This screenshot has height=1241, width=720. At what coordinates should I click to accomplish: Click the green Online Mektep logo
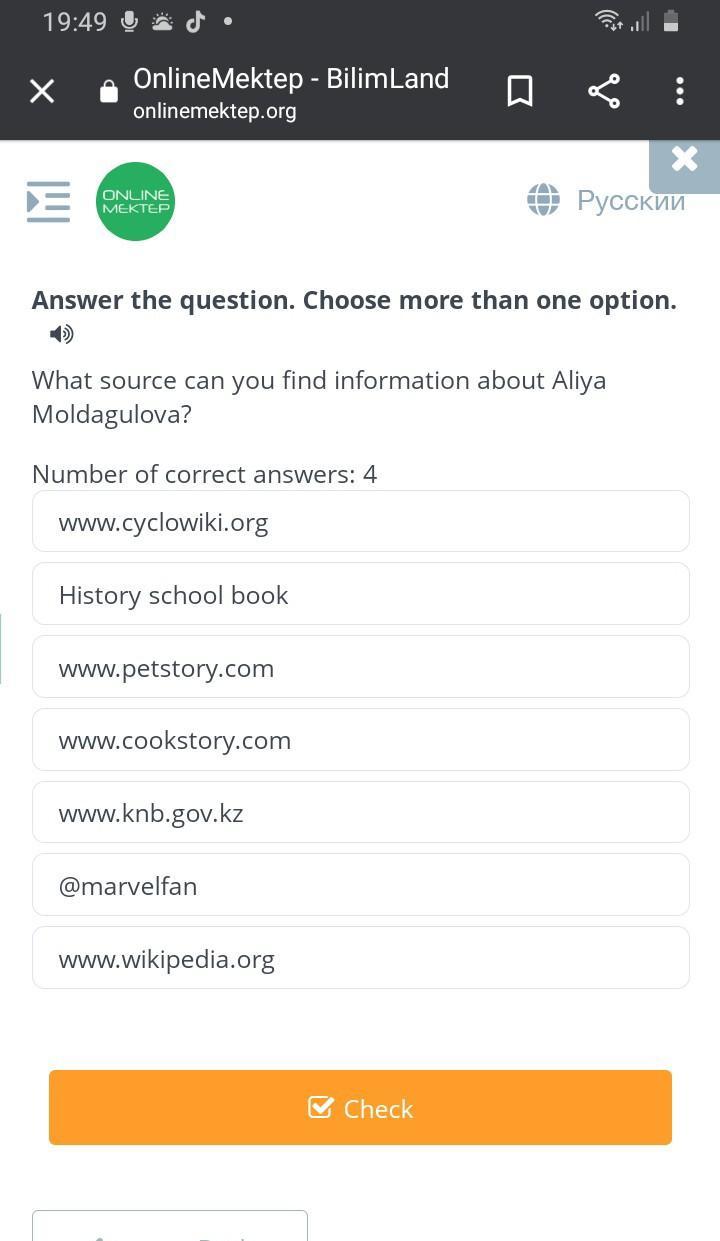(135, 201)
